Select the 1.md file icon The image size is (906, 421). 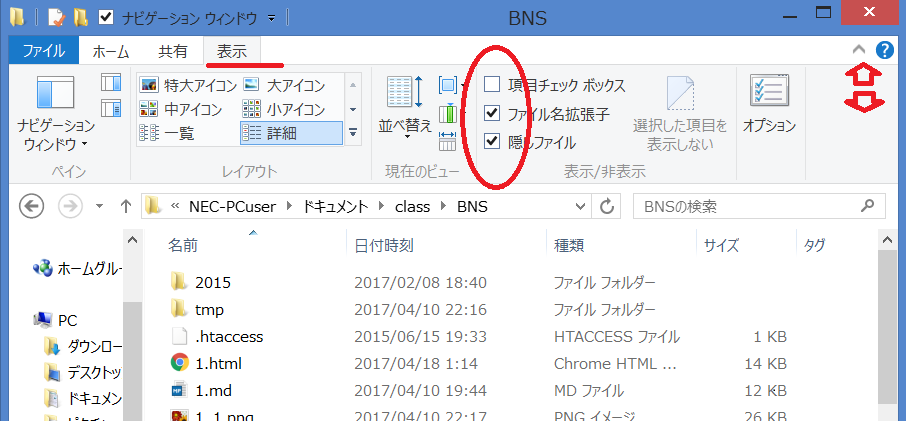tap(180, 390)
